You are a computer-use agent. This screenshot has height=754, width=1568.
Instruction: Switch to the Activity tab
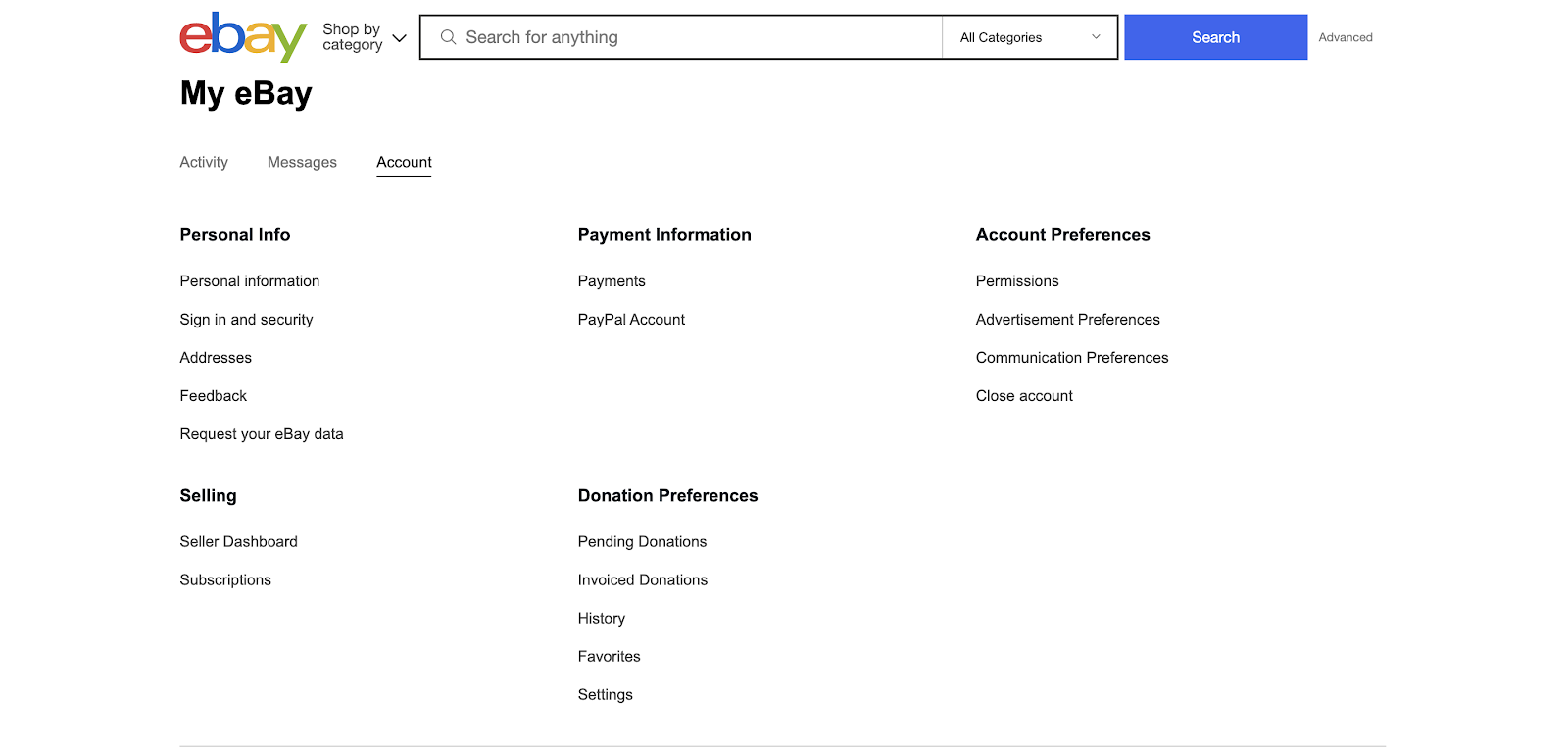pyautogui.click(x=203, y=162)
